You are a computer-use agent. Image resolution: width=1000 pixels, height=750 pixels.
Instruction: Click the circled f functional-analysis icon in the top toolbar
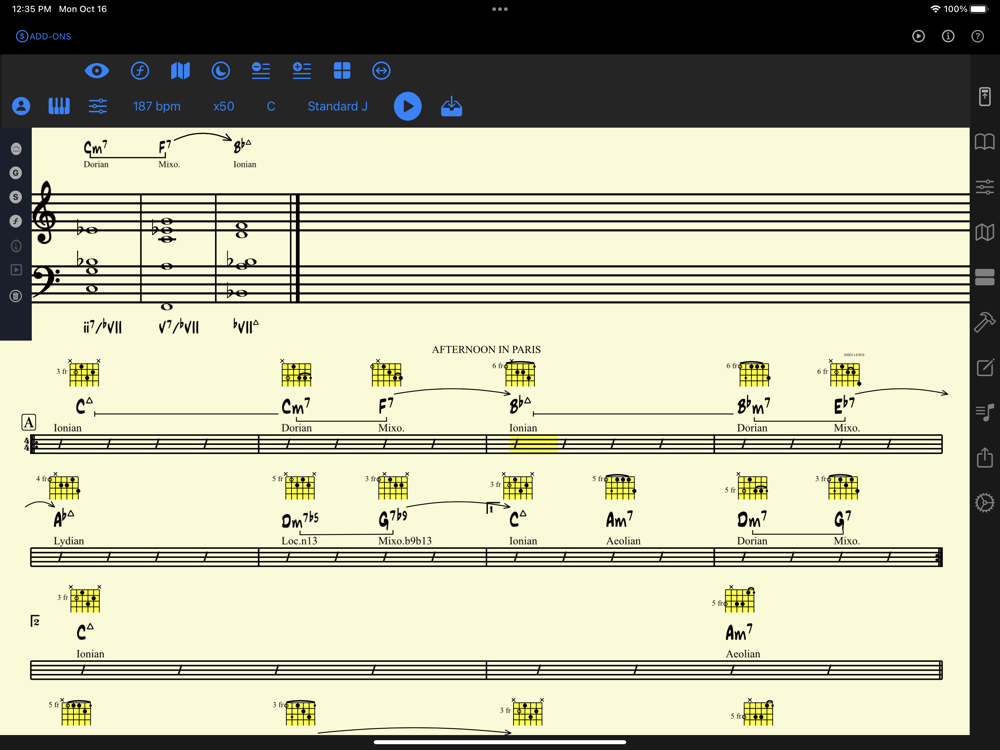(x=140, y=71)
